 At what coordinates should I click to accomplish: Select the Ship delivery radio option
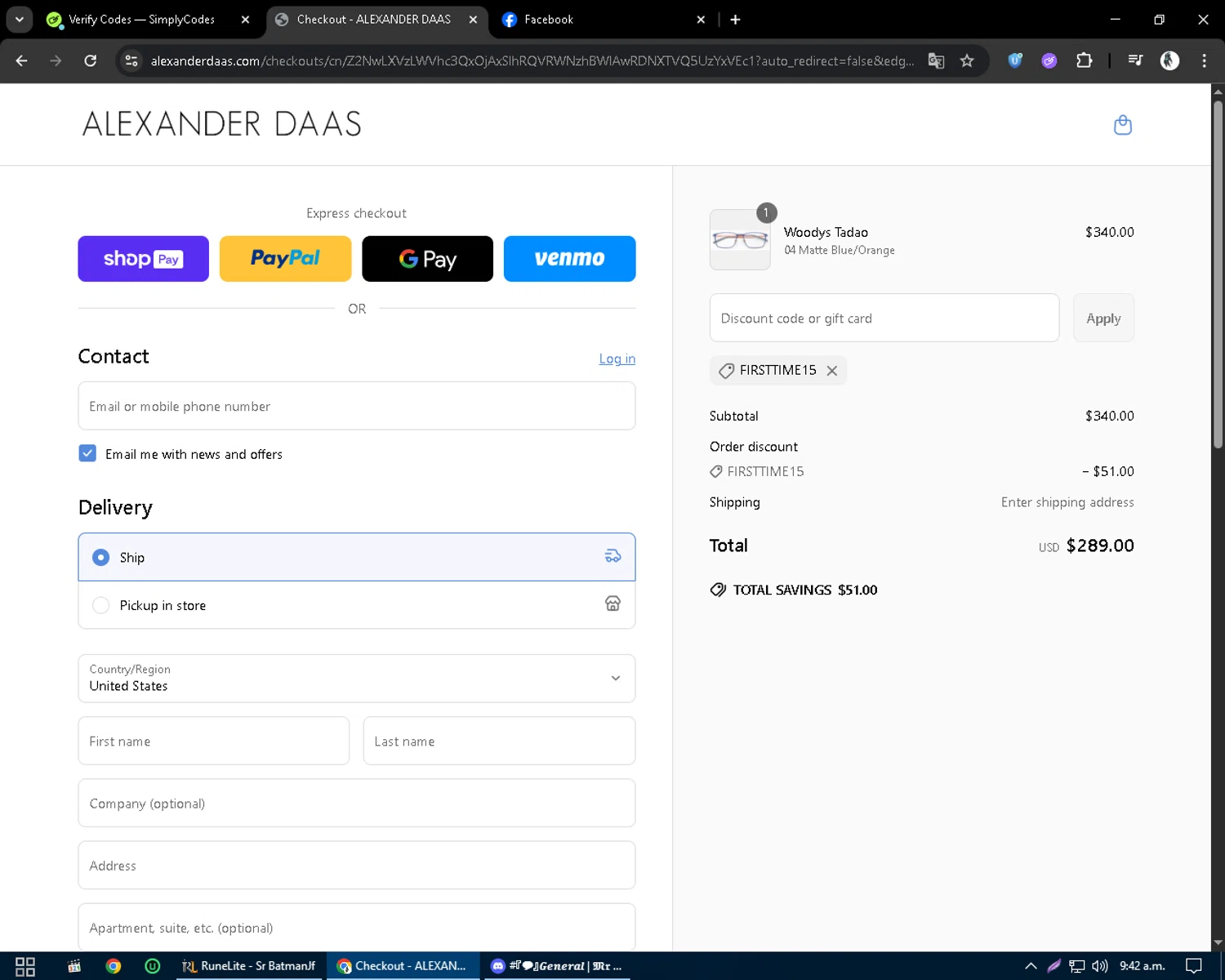(x=100, y=557)
